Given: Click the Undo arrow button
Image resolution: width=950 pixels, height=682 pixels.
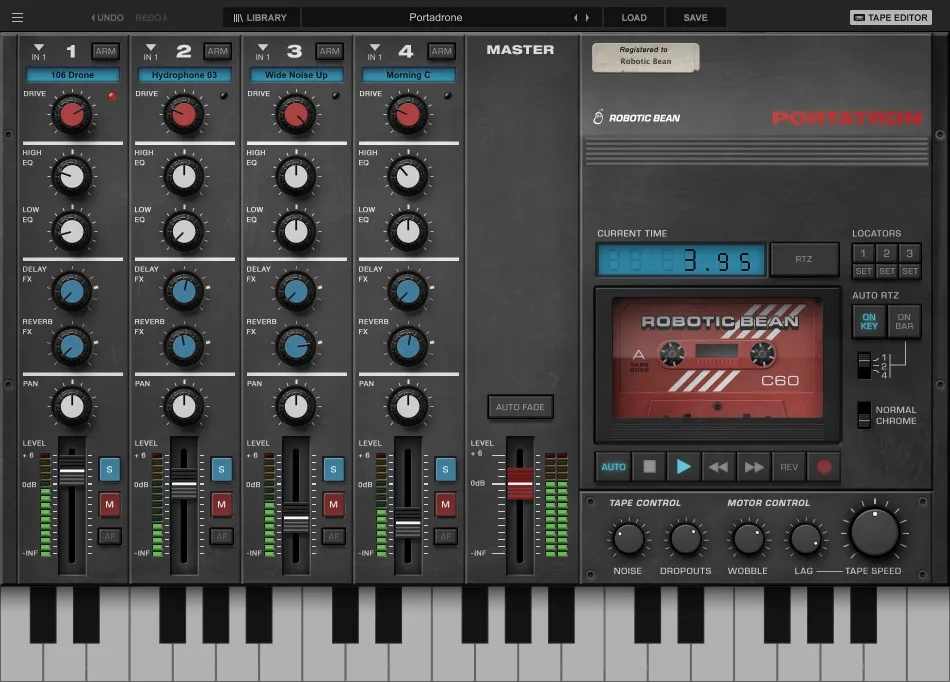Looking at the screenshot, I should pyautogui.click(x=107, y=18).
